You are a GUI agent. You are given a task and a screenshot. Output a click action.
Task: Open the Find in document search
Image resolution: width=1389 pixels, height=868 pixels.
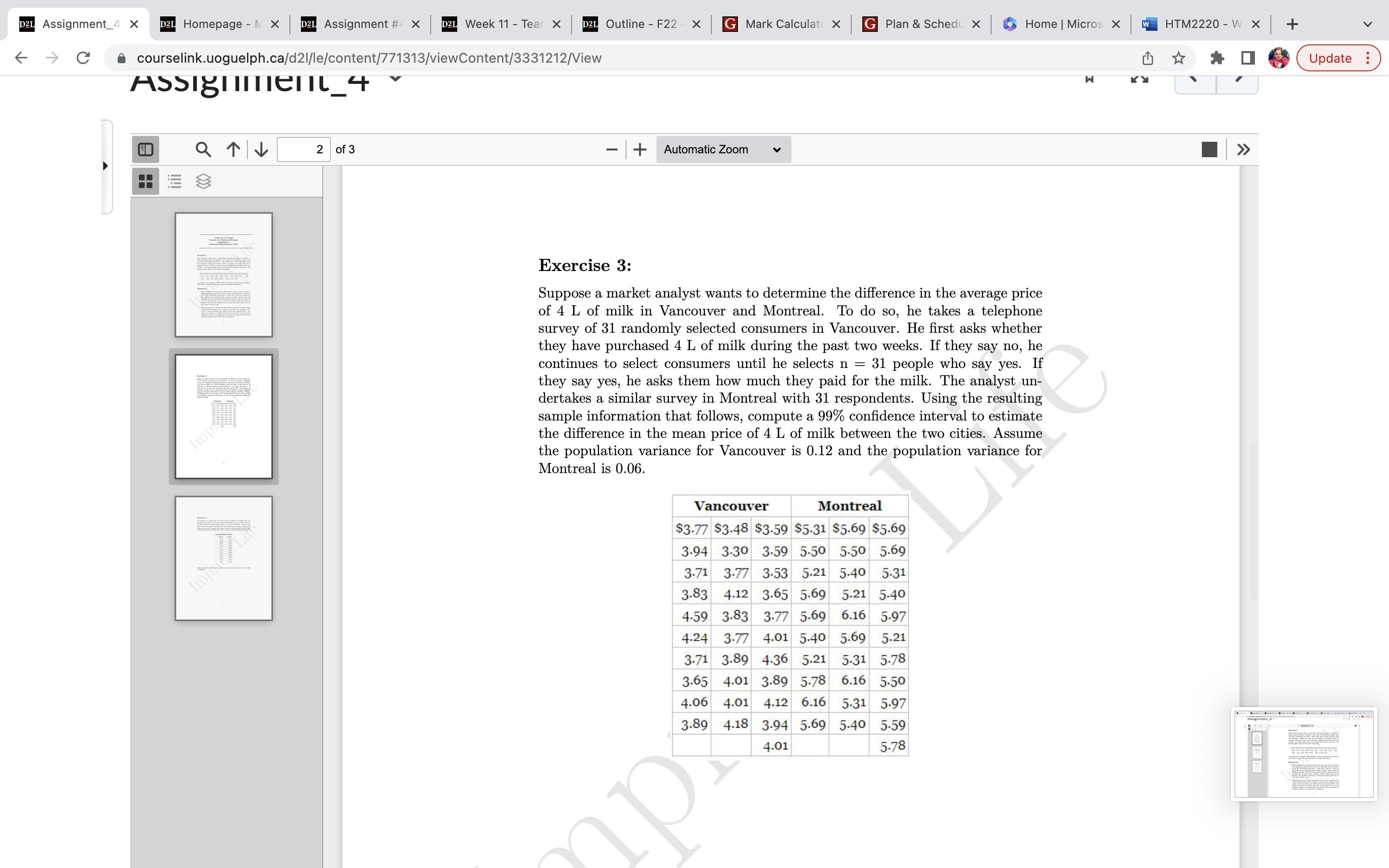tap(202, 149)
